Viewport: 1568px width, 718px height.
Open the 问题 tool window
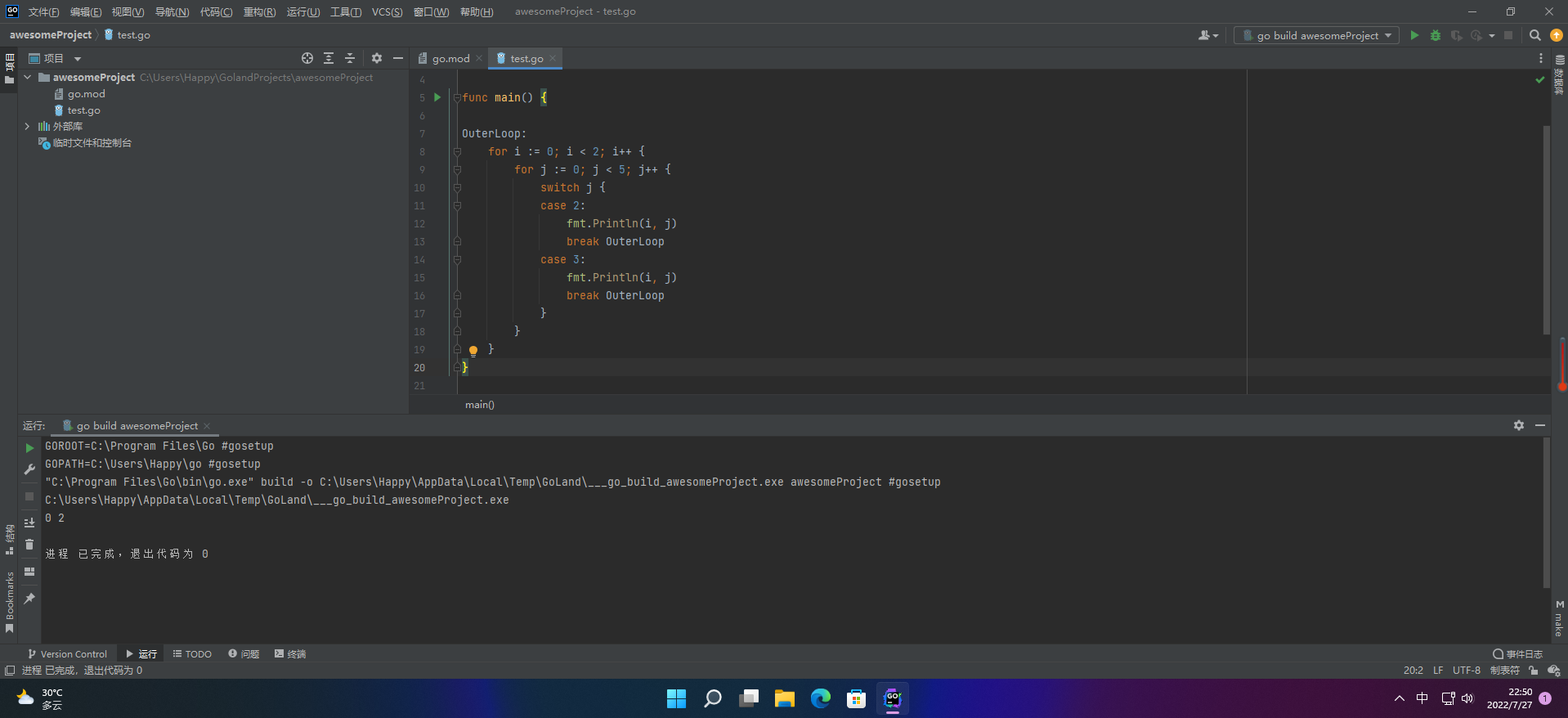[x=244, y=653]
